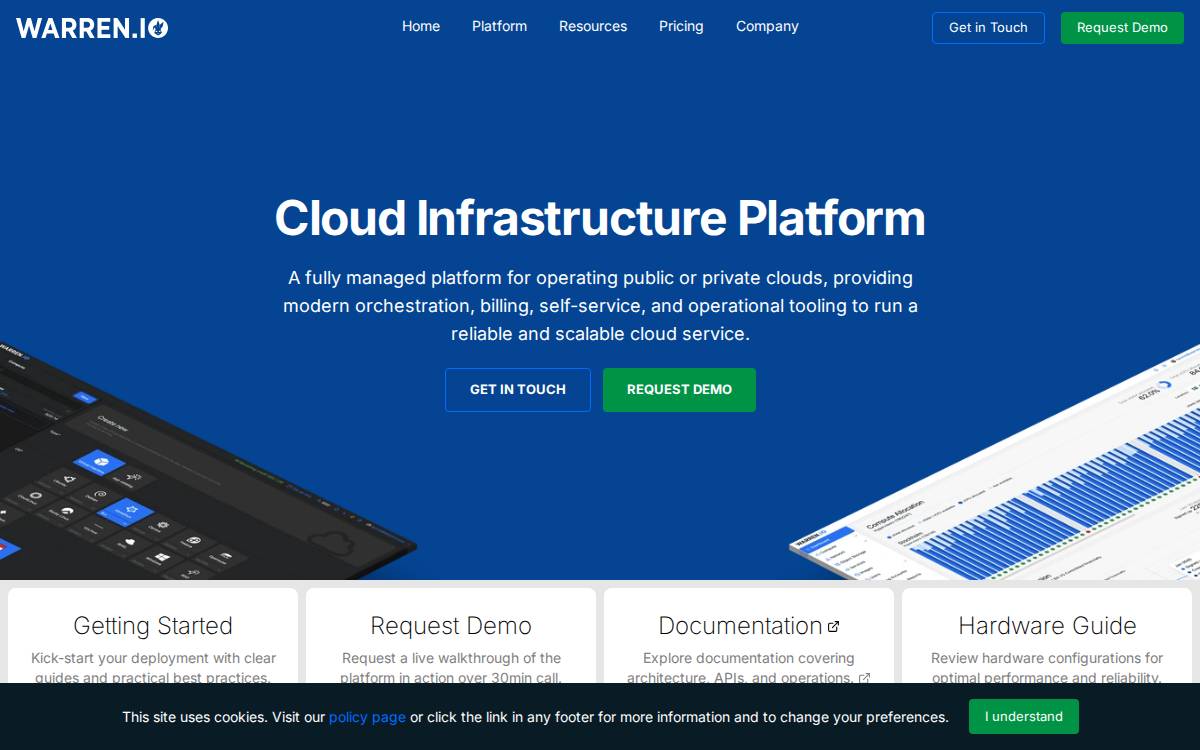The image size is (1200, 750).
Task: Open the Home menu item
Action: click(421, 26)
